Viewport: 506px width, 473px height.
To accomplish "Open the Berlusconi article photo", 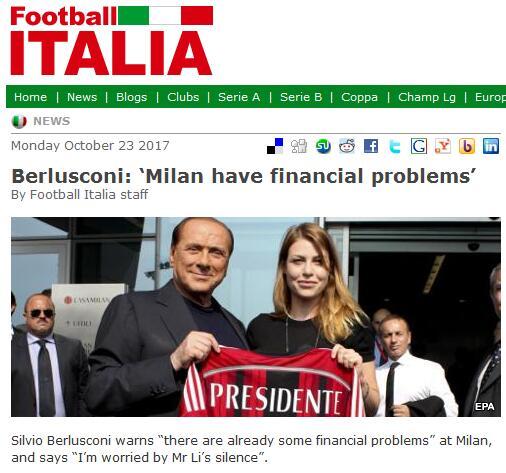I will click(256, 317).
